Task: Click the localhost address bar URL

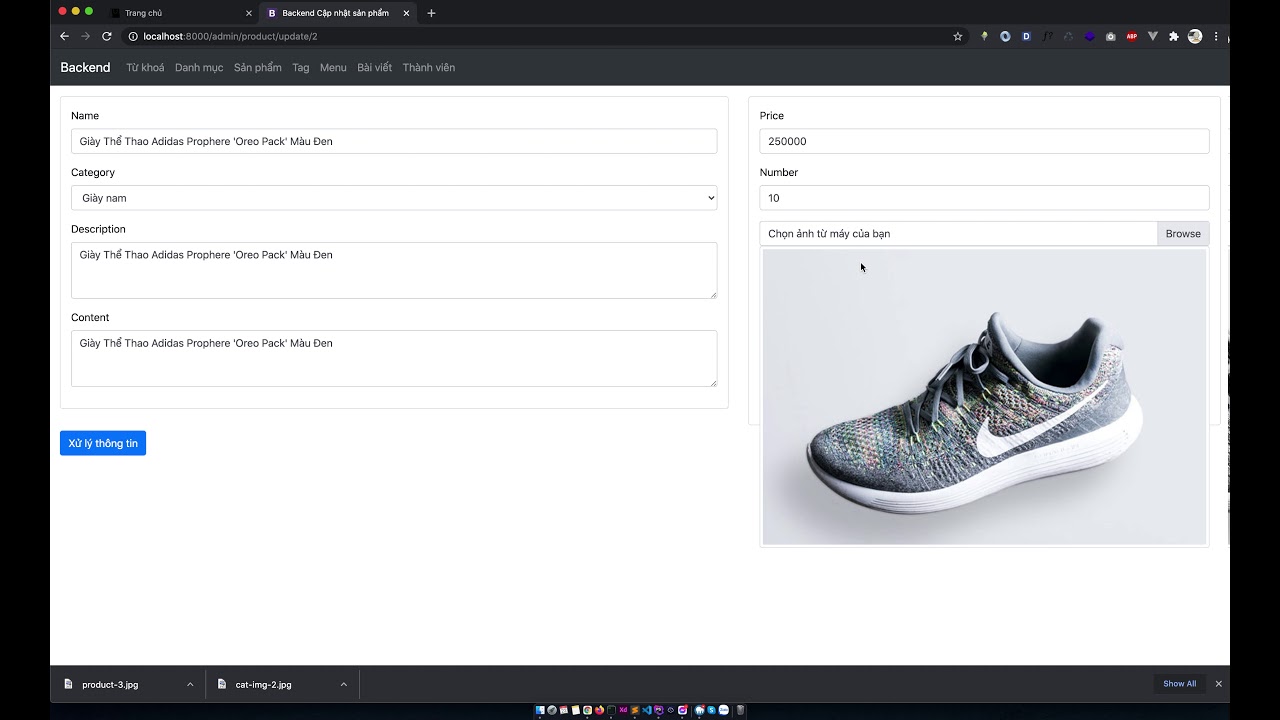Action: pyautogui.click(x=230, y=36)
